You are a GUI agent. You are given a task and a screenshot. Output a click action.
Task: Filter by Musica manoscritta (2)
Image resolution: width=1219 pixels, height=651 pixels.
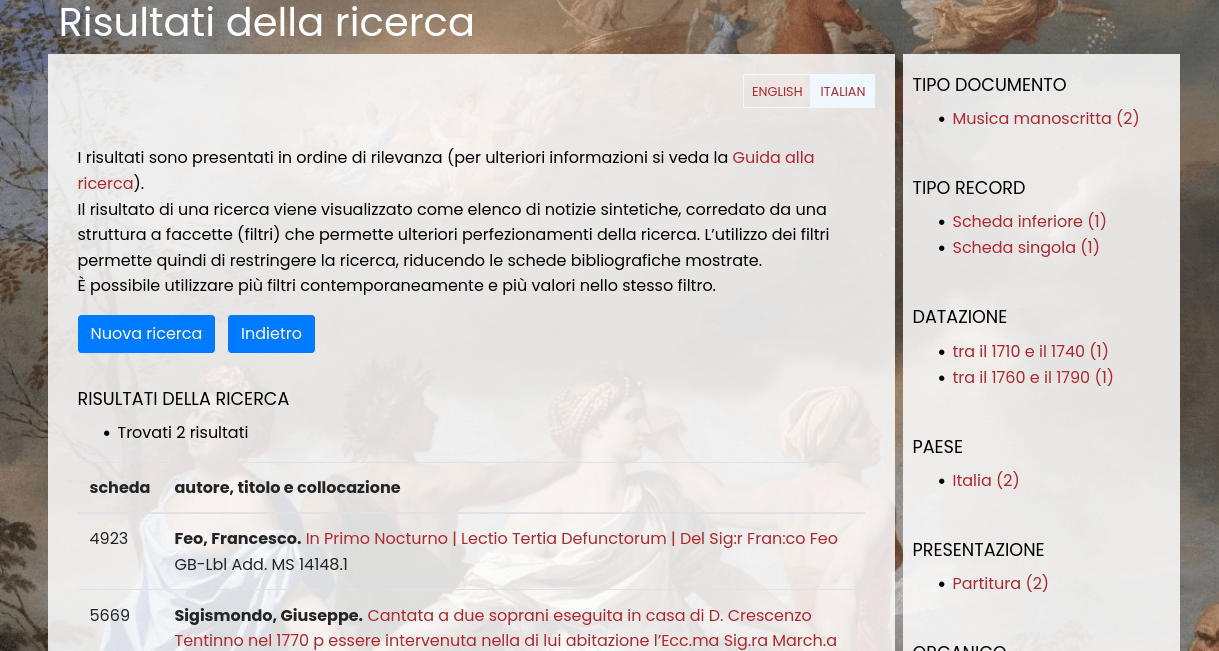[1045, 118]
